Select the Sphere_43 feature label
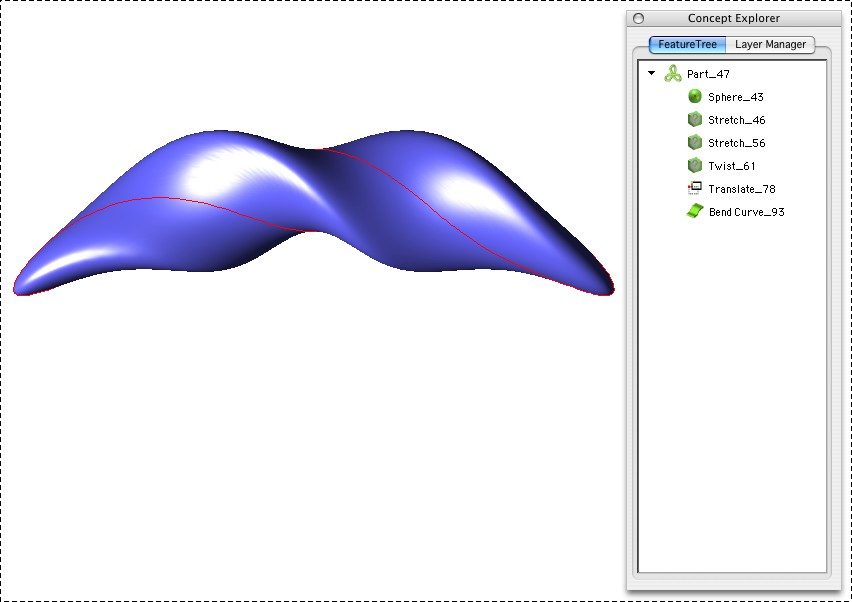852x602 pixels. point(735,98)
